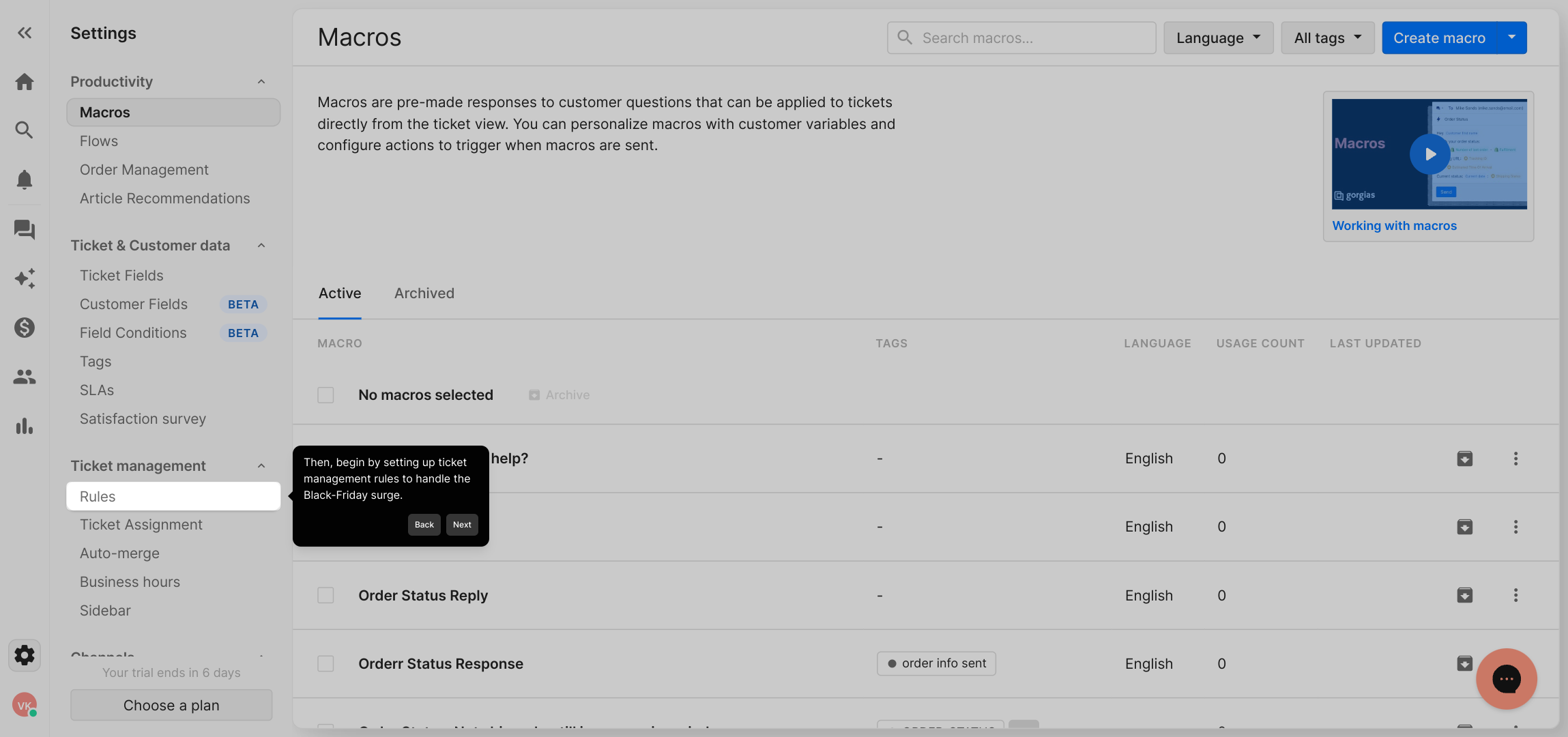Screen dimensions: 1568x737
Task: Open notifications bell icon
Action: [x=25, y=179]
